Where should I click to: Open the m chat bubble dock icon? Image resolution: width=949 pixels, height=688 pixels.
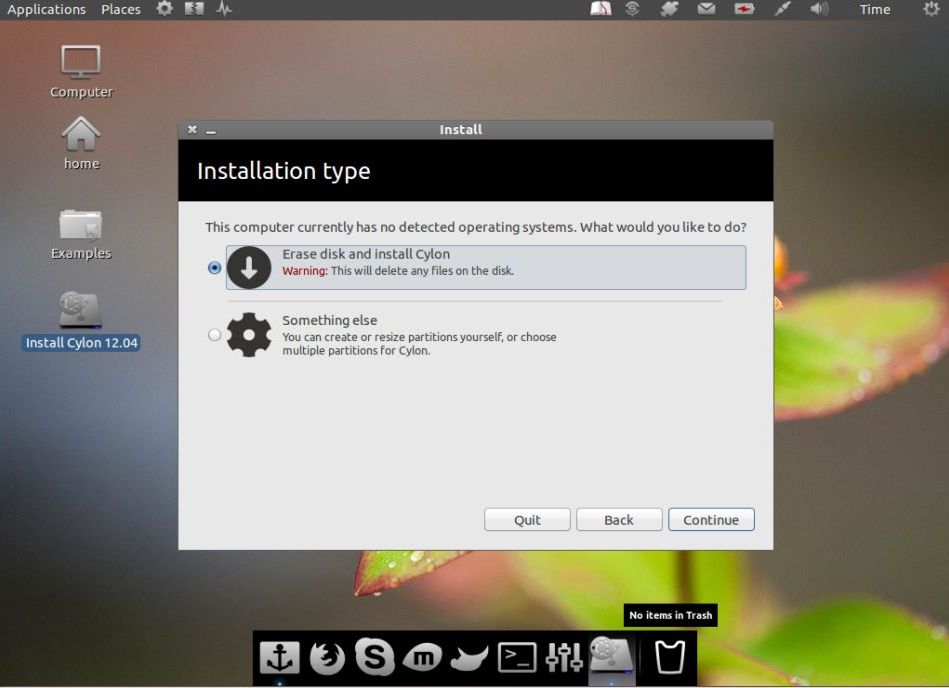click(x=422, y=657)
